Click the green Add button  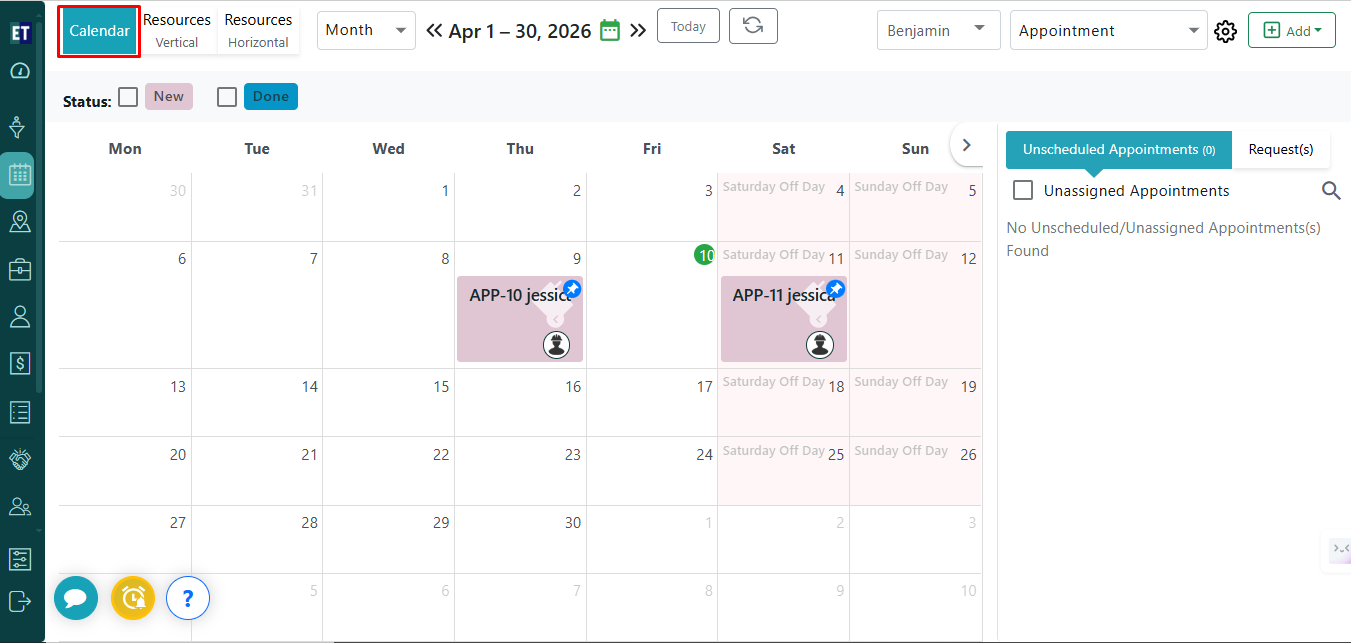(x=1292, y=30)
